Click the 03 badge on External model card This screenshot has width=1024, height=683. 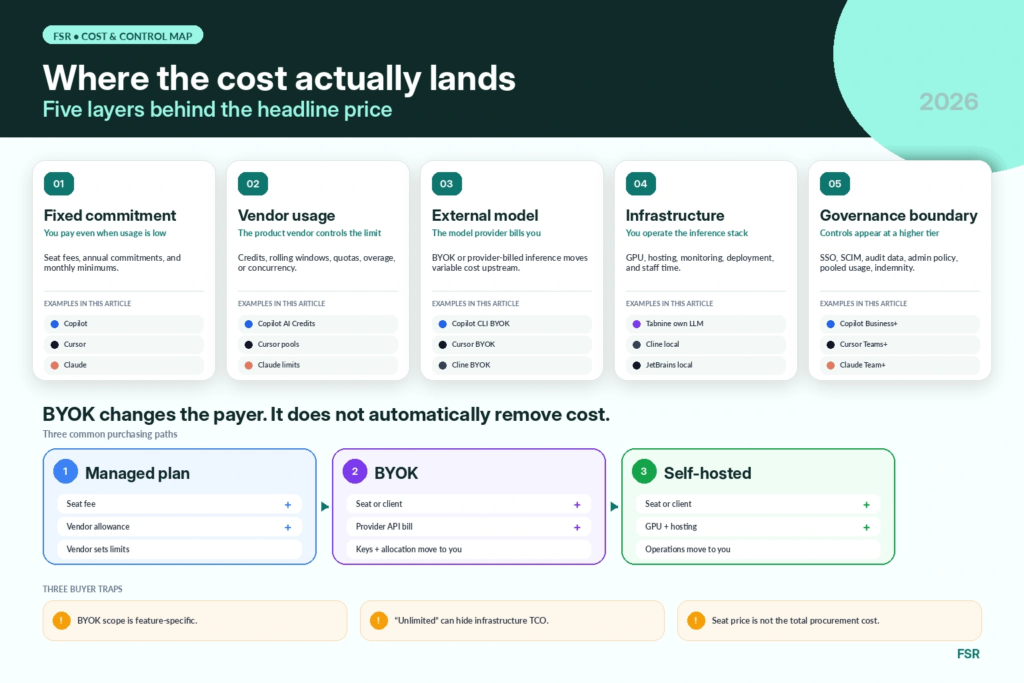pyautogui.click(x=447, y=183)
